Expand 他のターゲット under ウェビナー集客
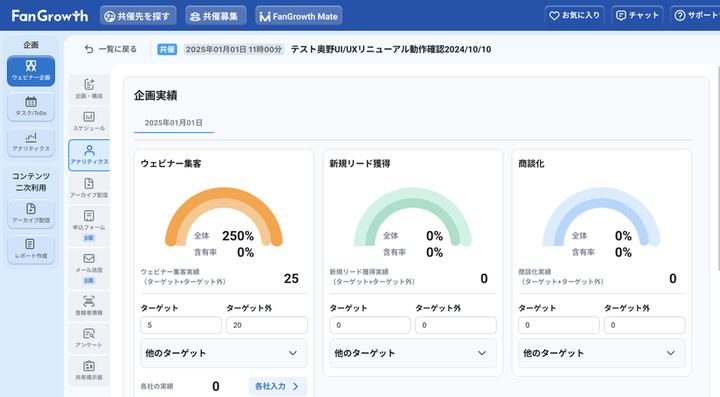The width and height of the screenshot is (720, 397). point(224,353)
